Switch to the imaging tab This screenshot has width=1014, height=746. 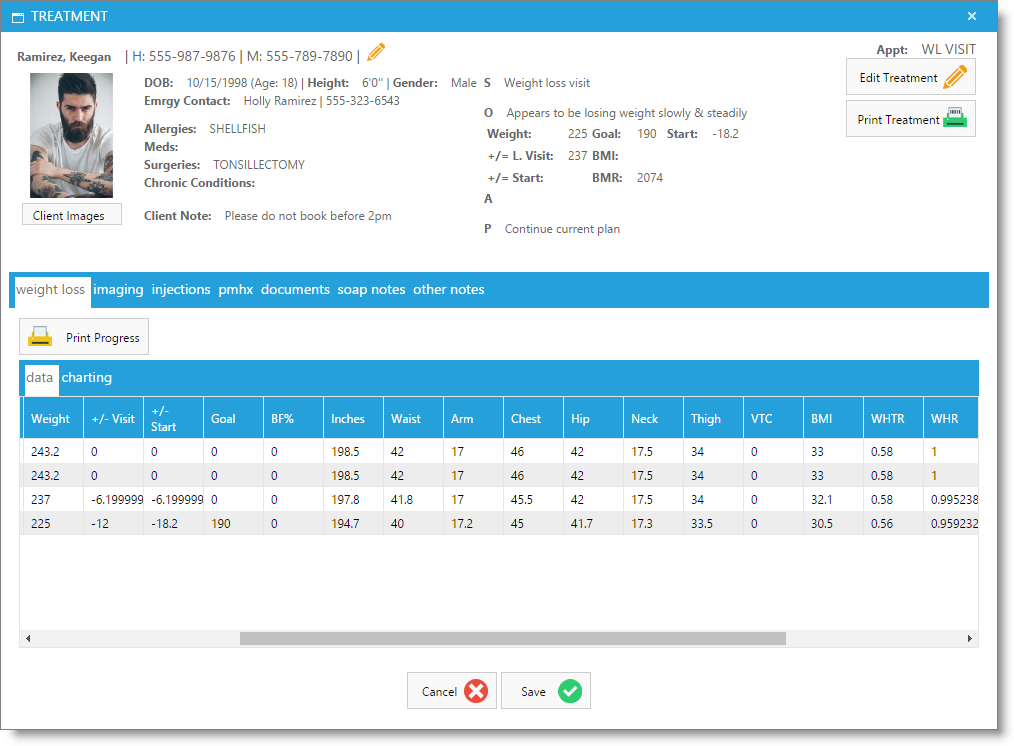tap(119, 290)
